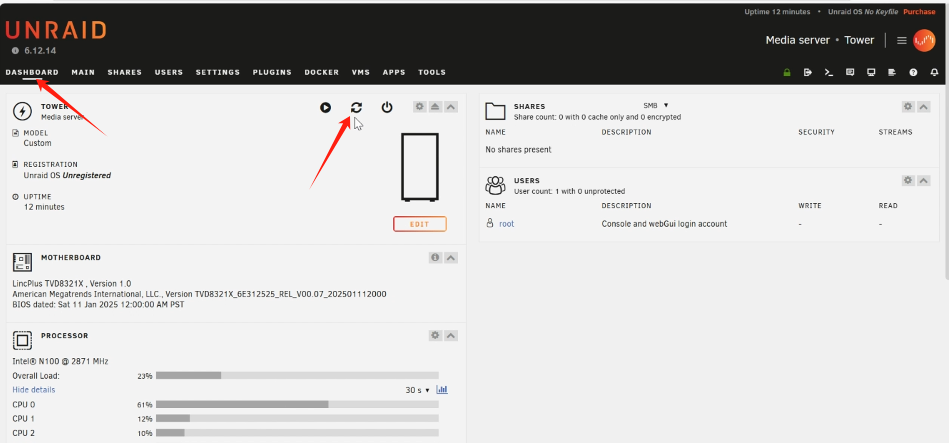Click the 'Media server • Tower' header text
949x443 pixels.
coord(820,41)
